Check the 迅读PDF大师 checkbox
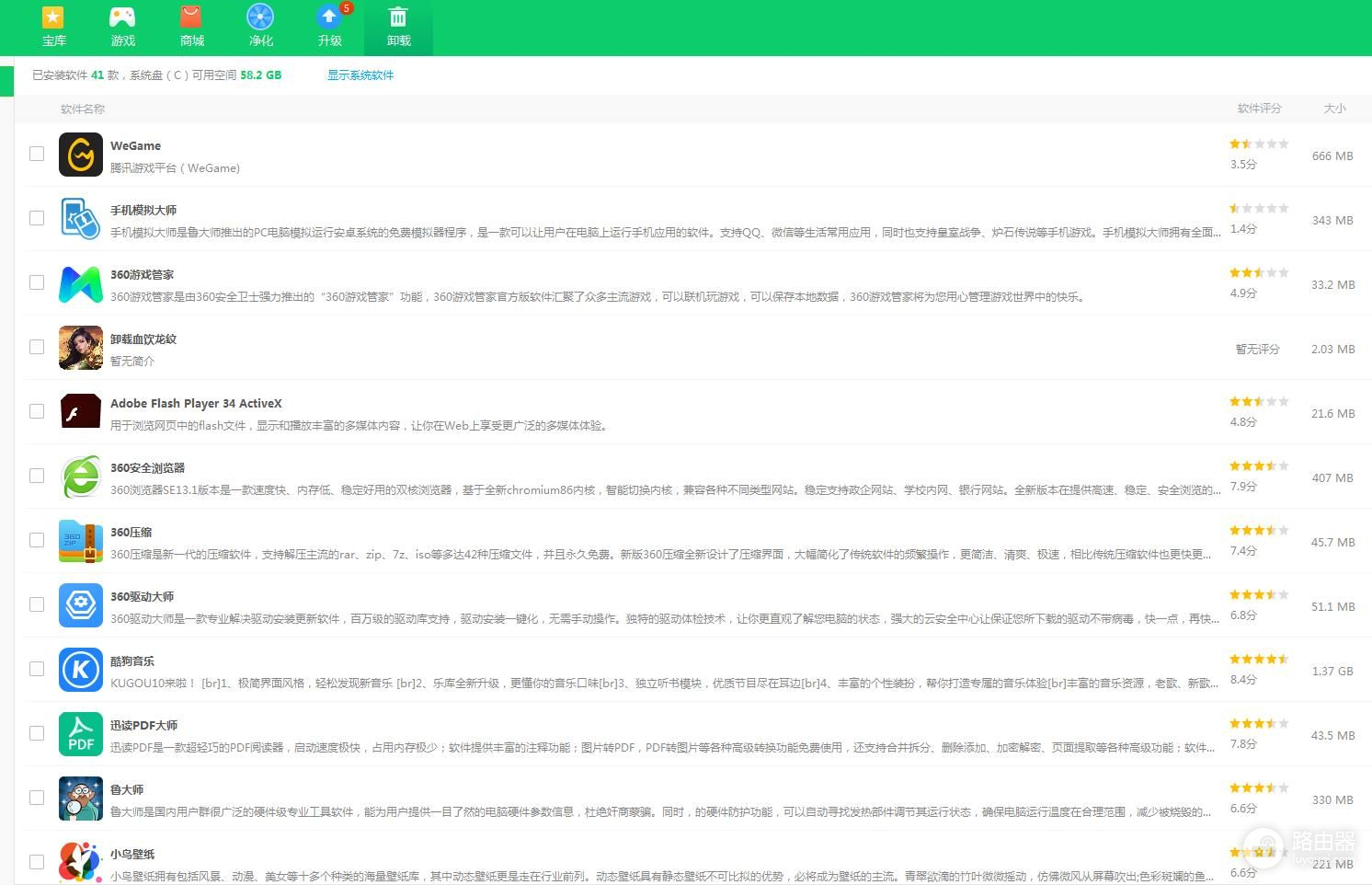Image resolution: width=1372 pixels, height=885 pixels. pos(37,733)
